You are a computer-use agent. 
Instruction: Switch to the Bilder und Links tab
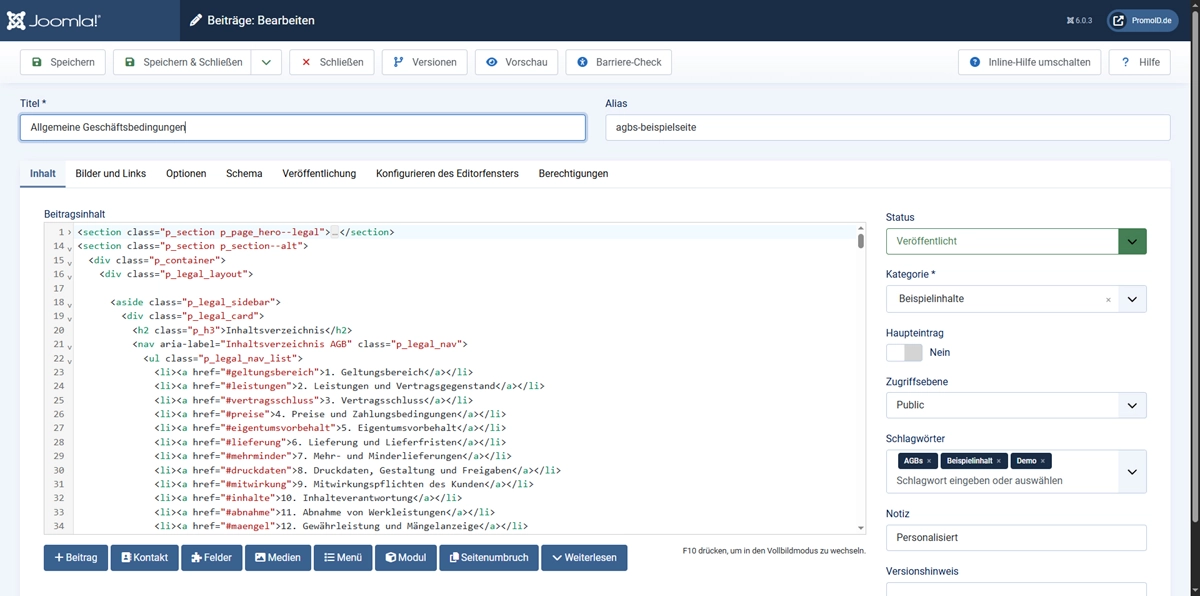(x=110, y=173)
